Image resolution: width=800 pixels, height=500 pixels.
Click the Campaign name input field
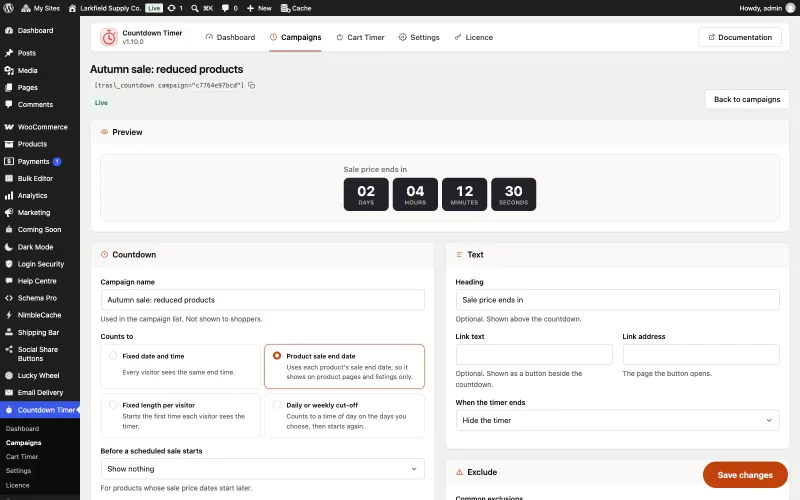click(x=263, y=300)
